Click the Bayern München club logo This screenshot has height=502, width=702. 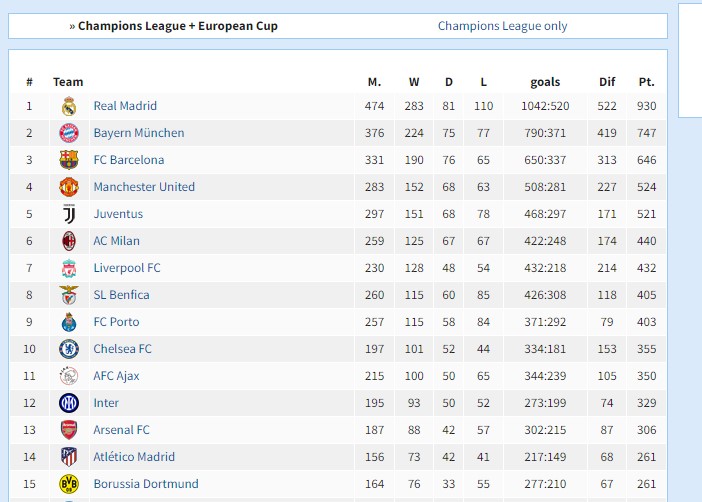69,133
